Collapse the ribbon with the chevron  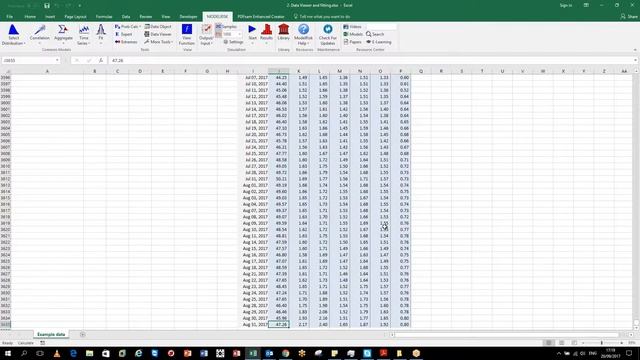tap(635, 50)
